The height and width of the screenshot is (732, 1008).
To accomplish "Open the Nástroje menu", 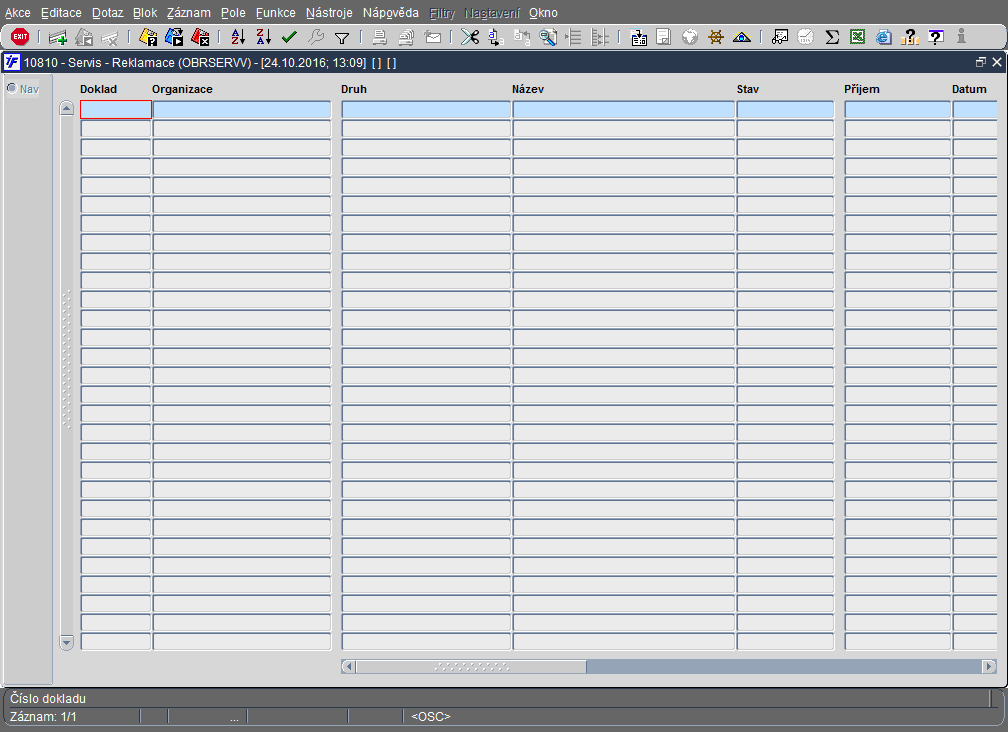I will coord(329,13).
